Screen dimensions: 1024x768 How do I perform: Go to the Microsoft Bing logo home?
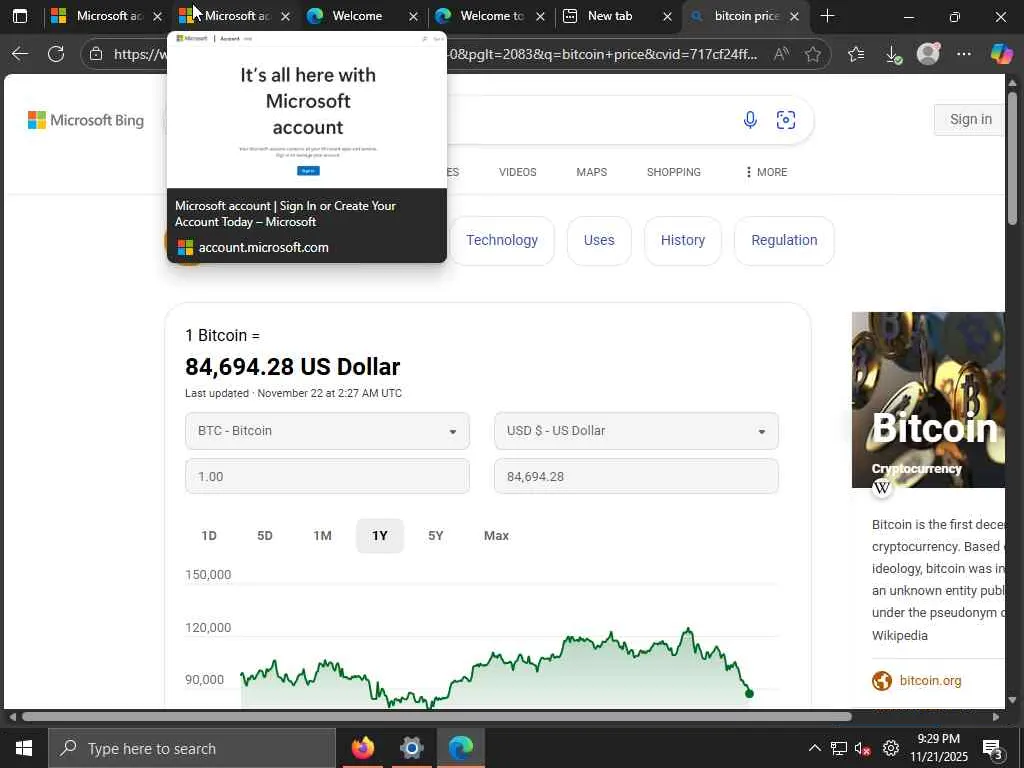(86, 120)
